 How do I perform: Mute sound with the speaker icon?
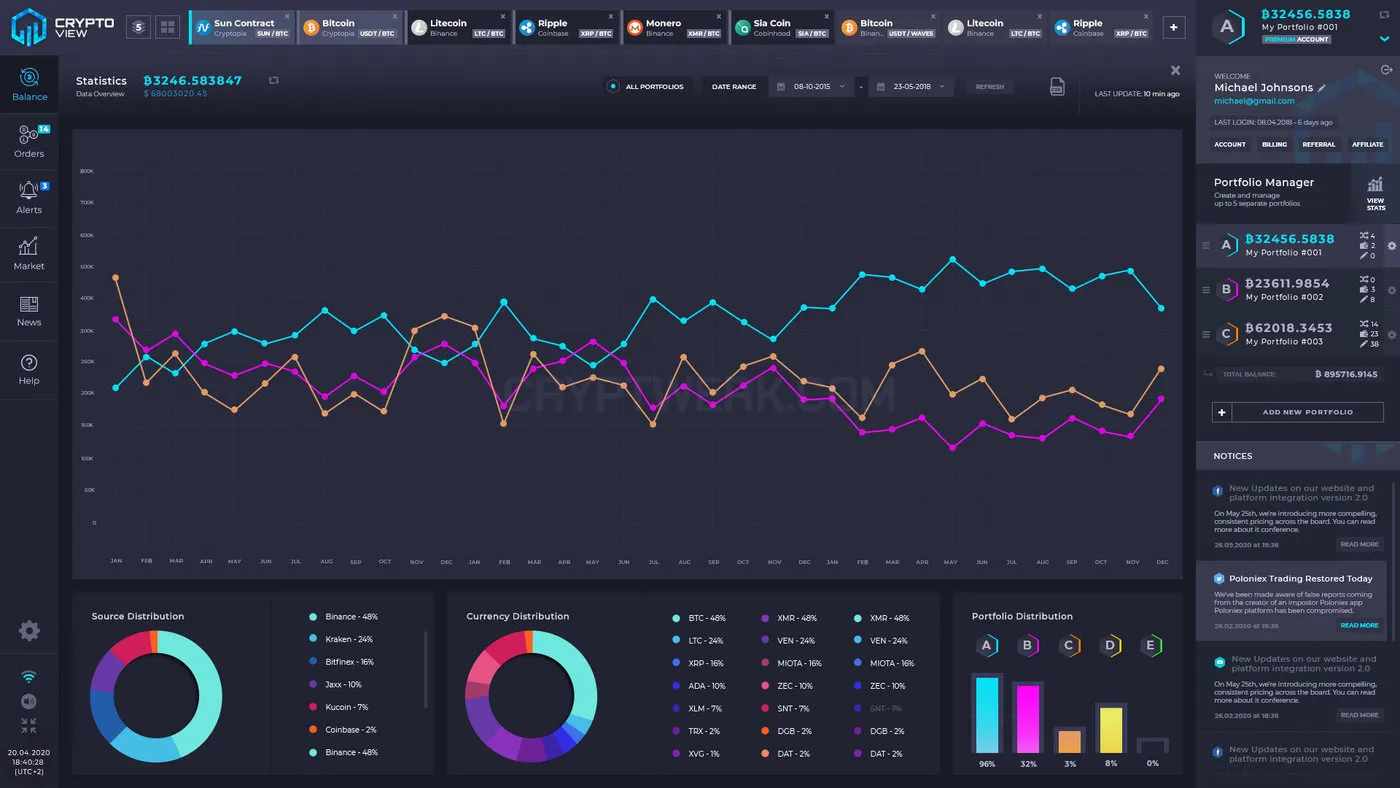click(x=28, y=701)
